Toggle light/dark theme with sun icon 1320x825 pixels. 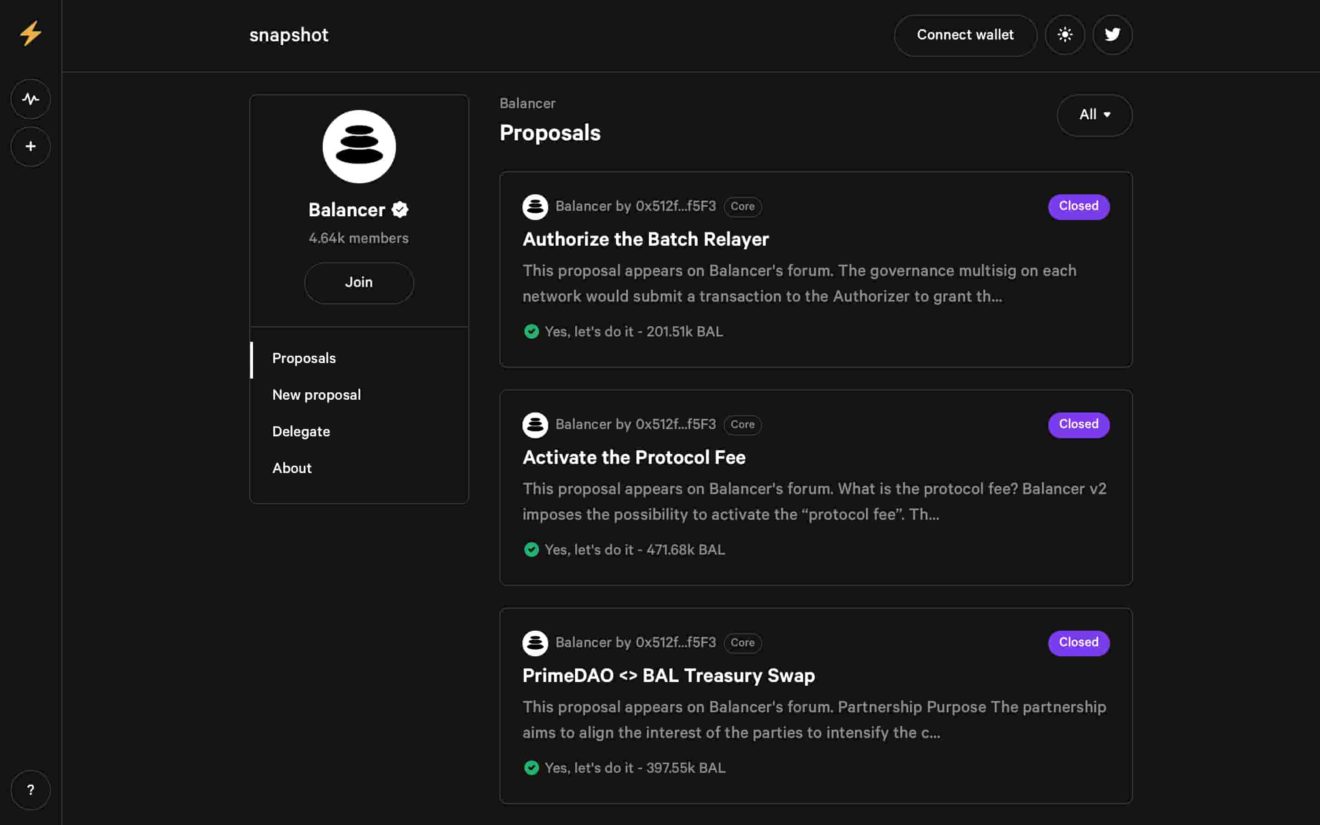(1064, 35)
